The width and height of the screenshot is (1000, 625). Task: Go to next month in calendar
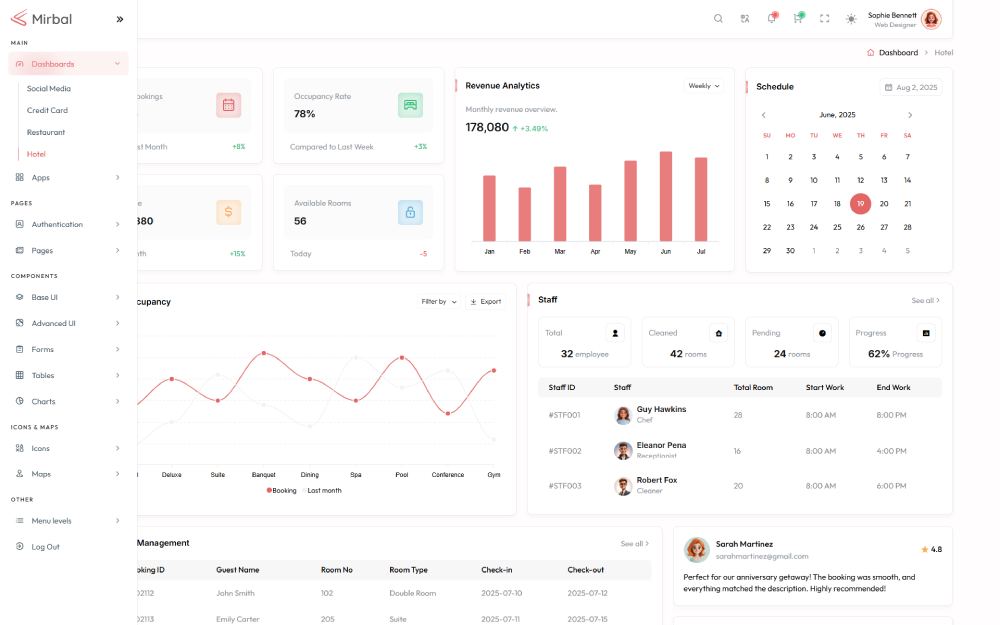click(910, 115)
